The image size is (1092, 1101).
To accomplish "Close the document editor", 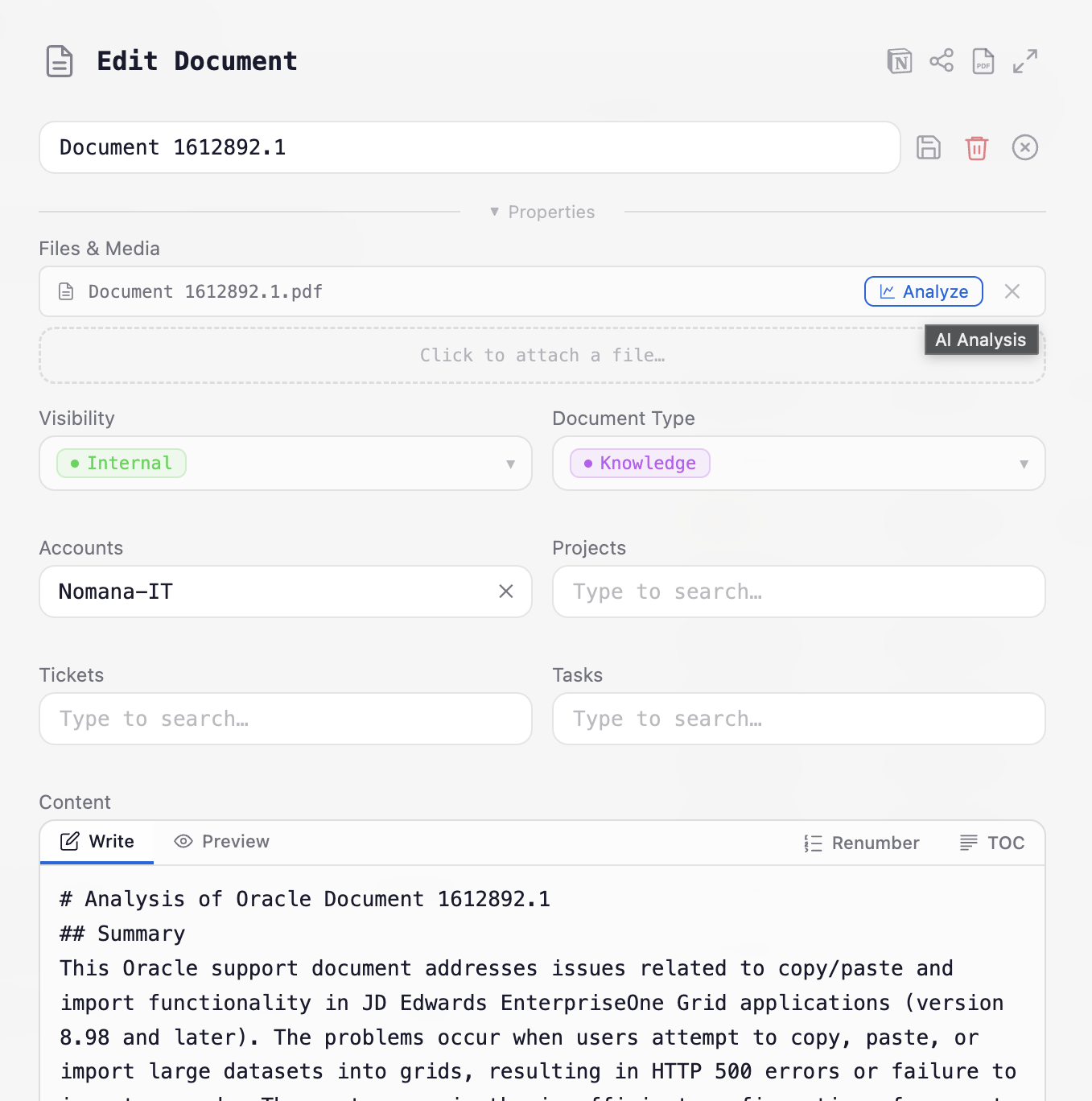I will tap(1025, 147).
